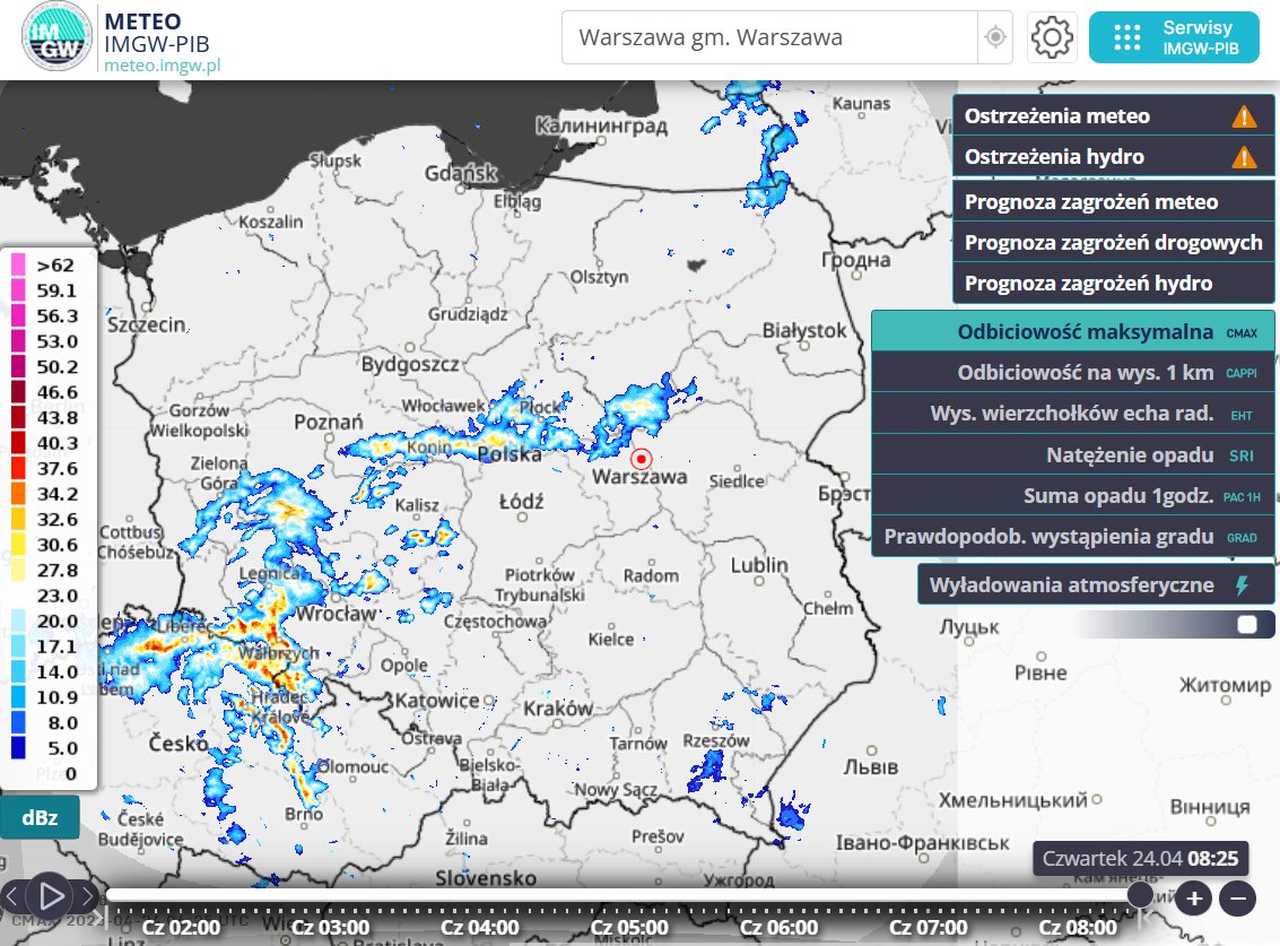Jump timeline to Cz 07:00
The width and height of the screenshot is (1280, 946).
point(929,928)
